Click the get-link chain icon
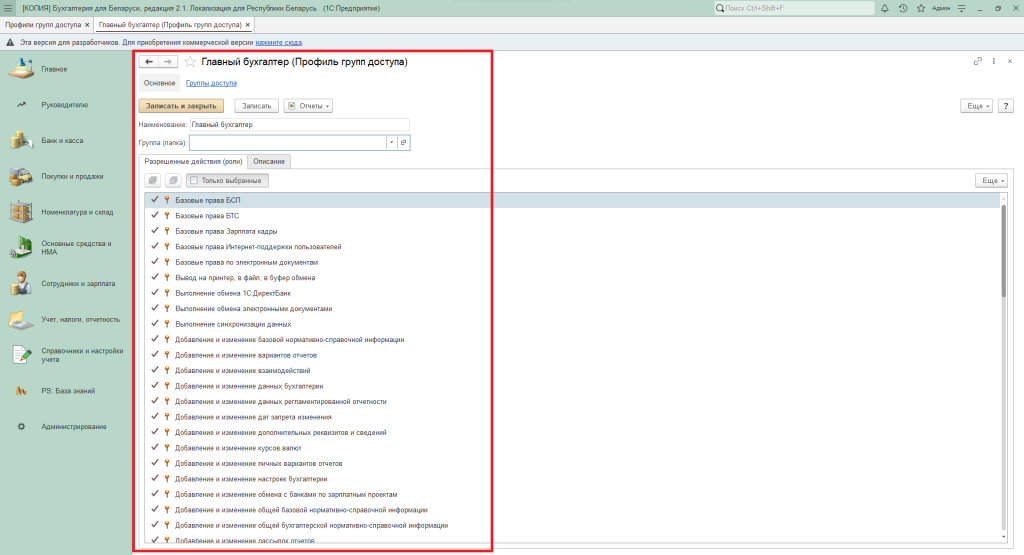This screenshot has height=555, width=1024. 977,62
